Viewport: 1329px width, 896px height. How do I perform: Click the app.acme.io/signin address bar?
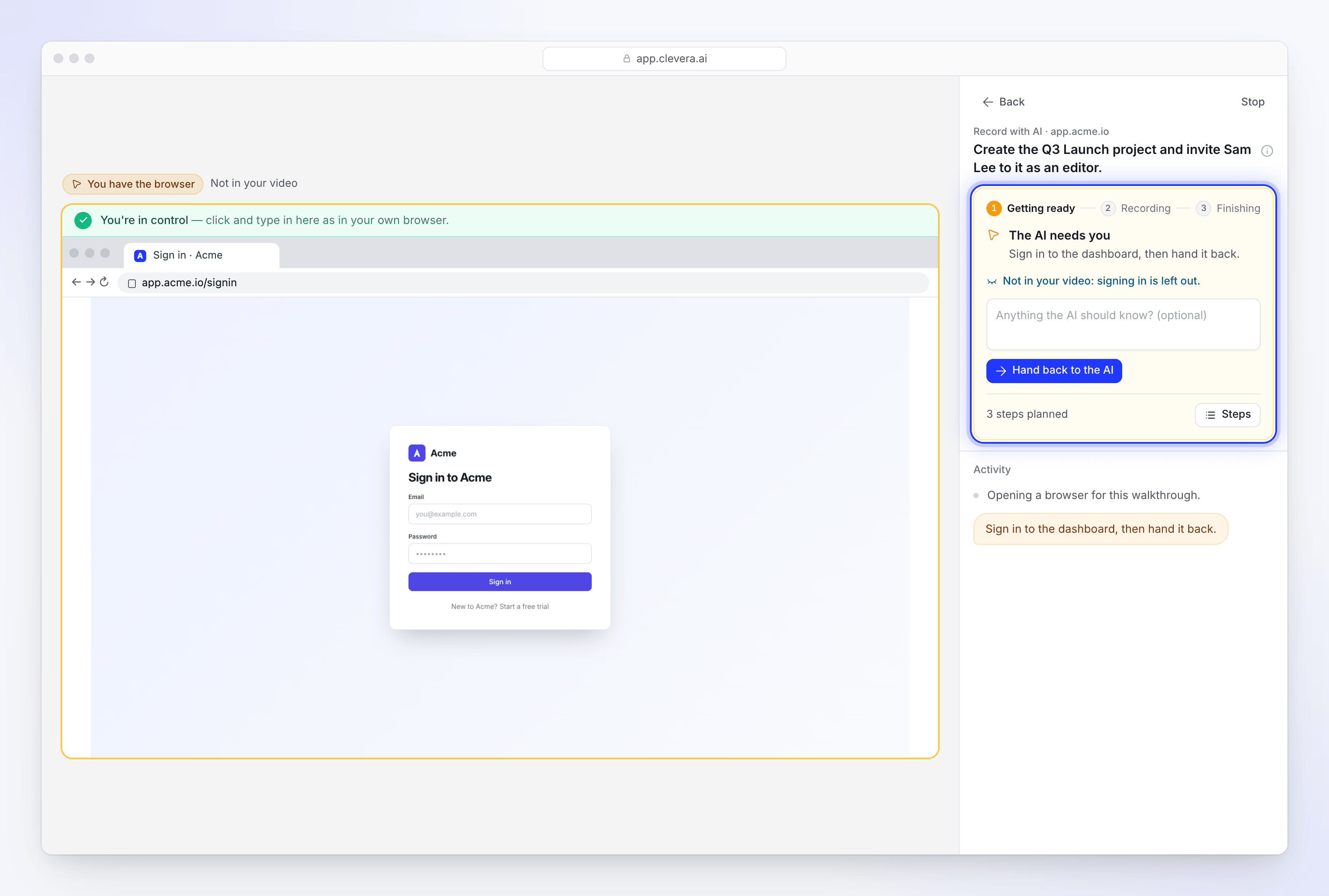(x=523, y=283)
